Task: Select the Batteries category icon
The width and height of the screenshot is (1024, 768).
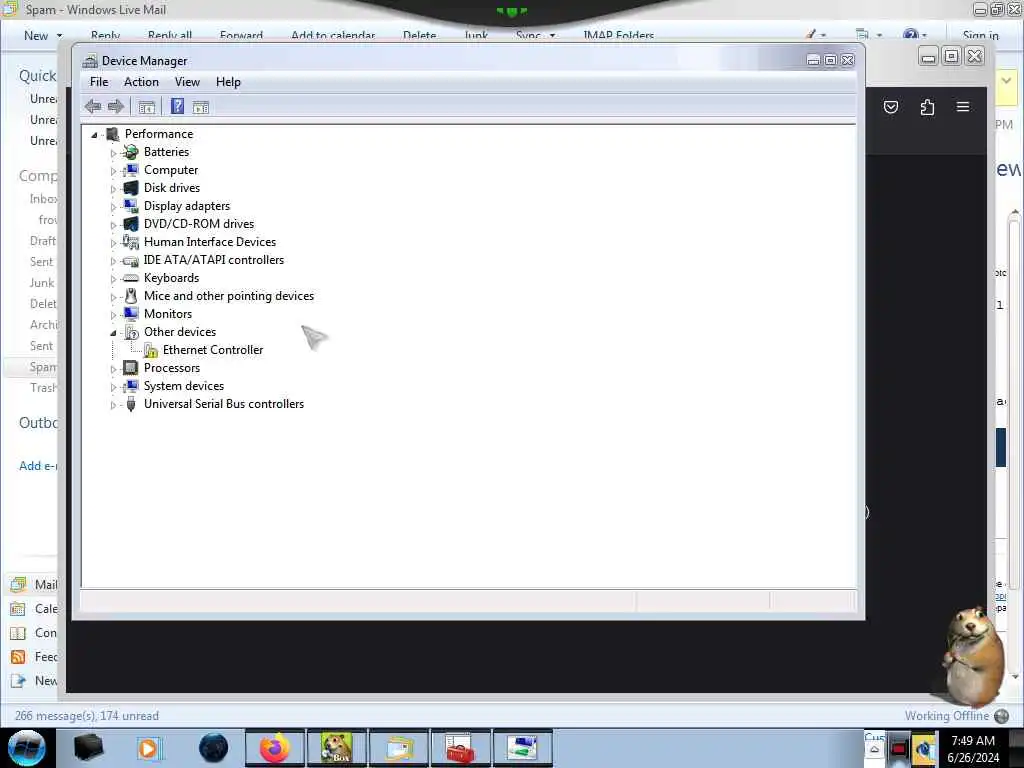Action: coord(131,152)
